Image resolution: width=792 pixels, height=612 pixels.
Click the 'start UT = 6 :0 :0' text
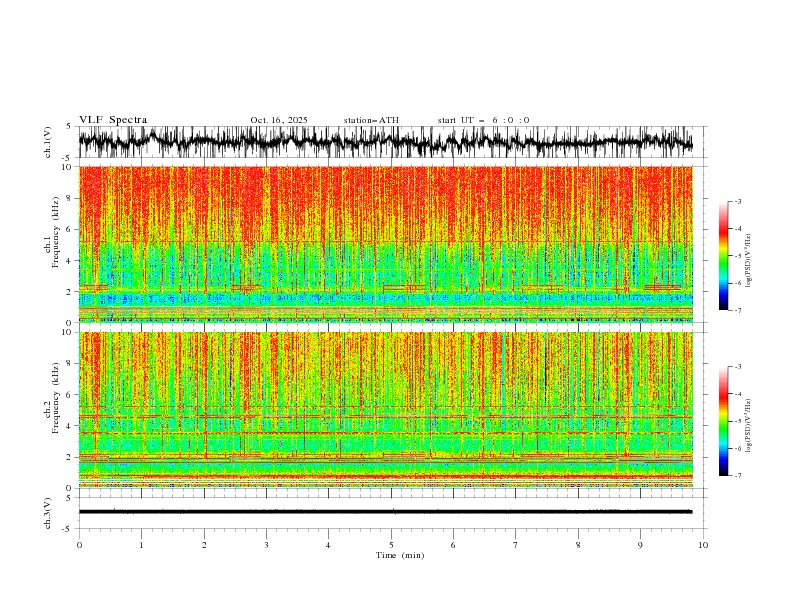click(483, 120)
